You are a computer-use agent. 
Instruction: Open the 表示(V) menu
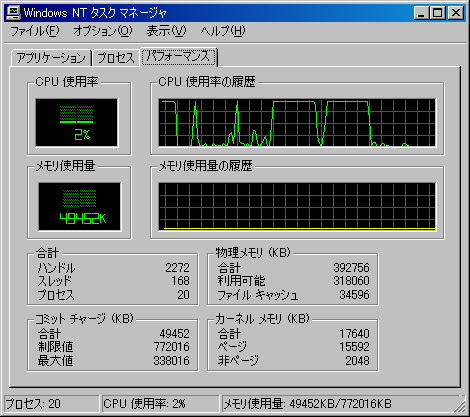pyautogui.click(x=166, y=31)
